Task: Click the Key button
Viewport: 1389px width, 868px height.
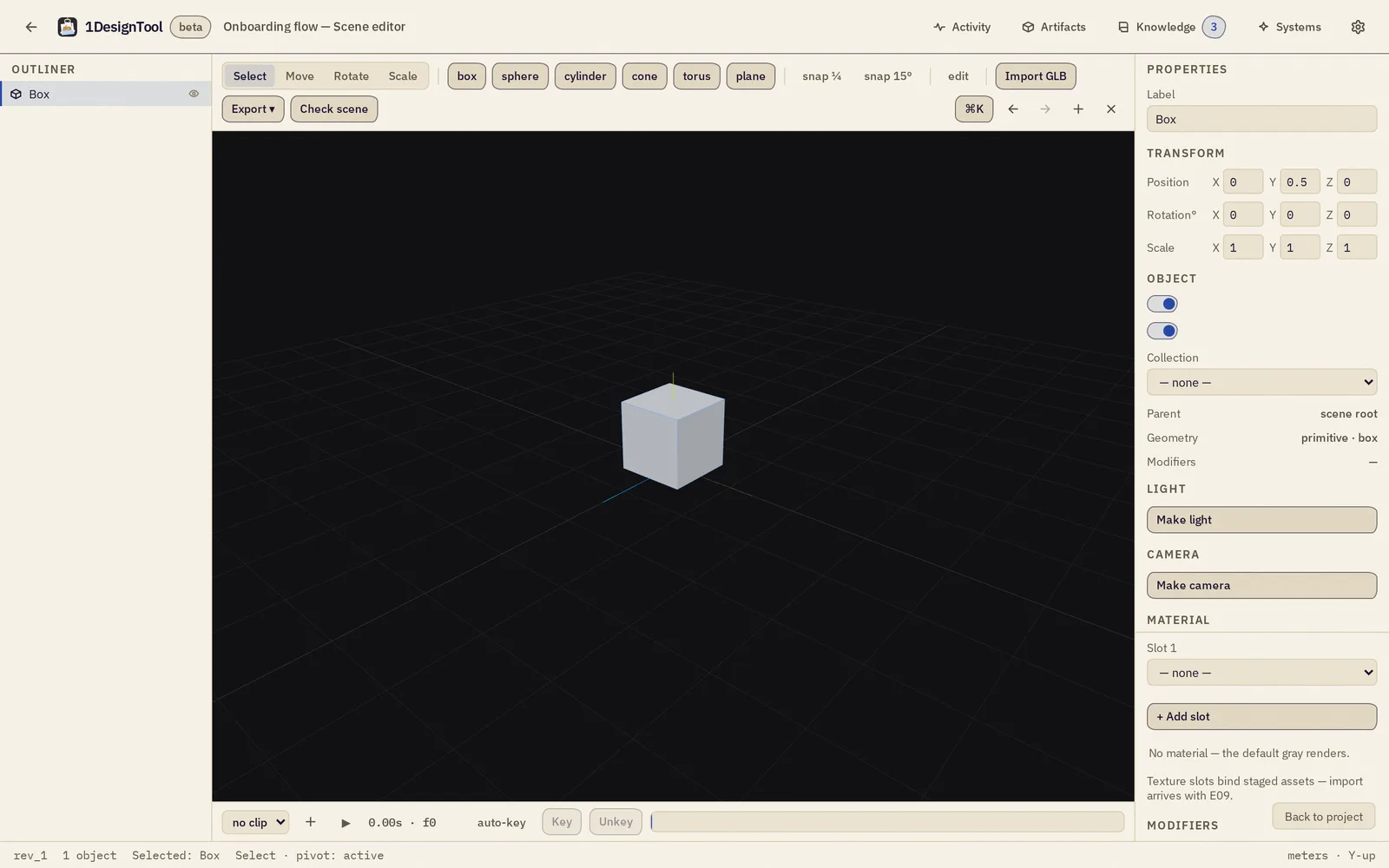Action: [562, 822]
